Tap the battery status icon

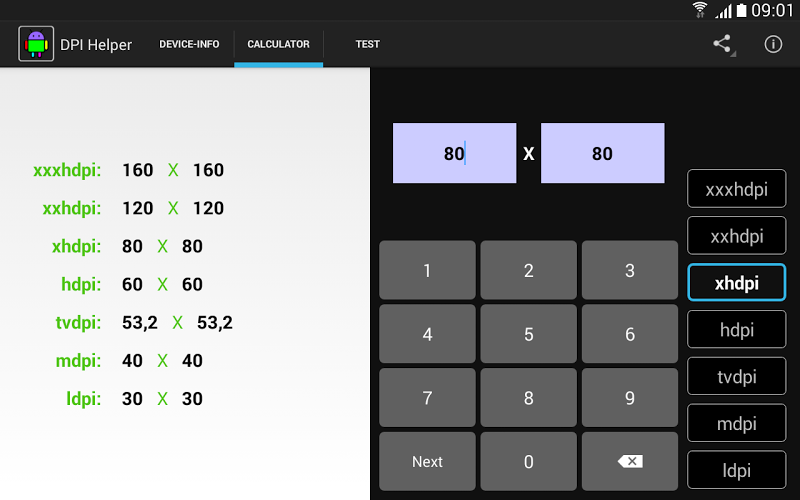pos(741,10)
